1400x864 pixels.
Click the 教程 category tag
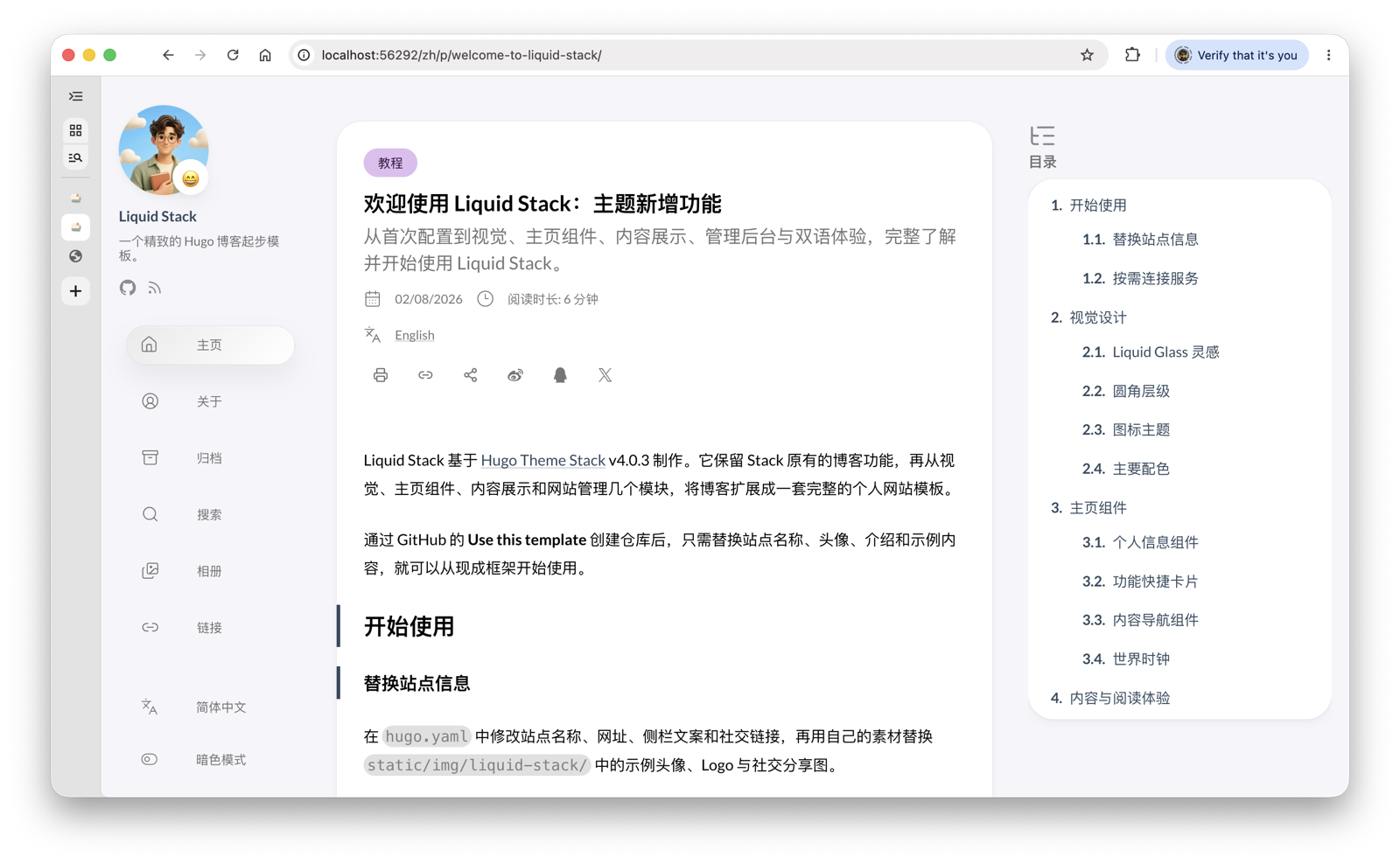(390, 163)
